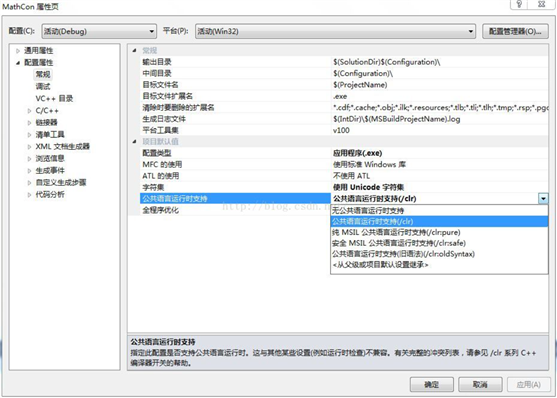
Task: Select the 平台工具集 property row
Action: click(x=344, y=130)
